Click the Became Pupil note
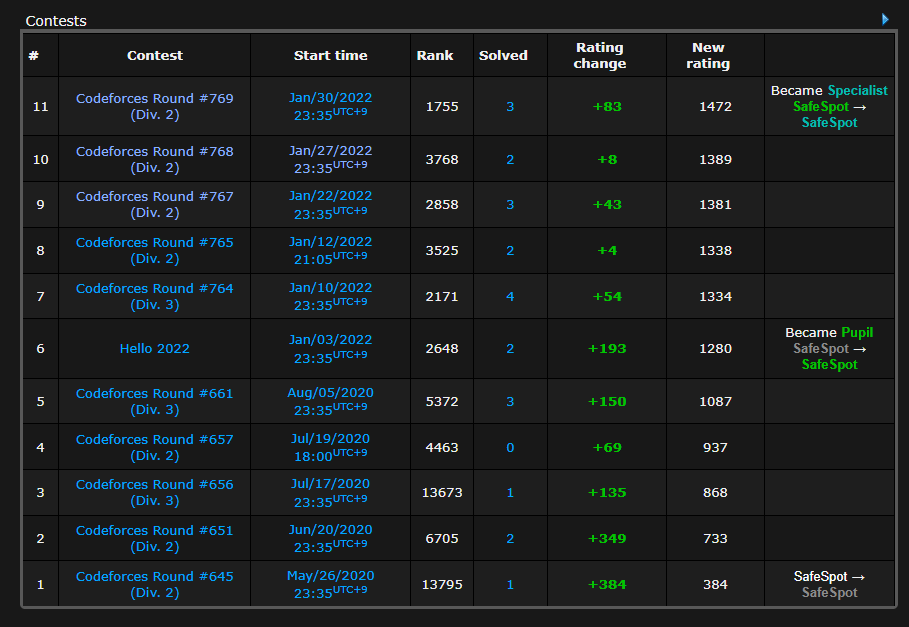This screenshot has width=909, height=627. [829, 348]
